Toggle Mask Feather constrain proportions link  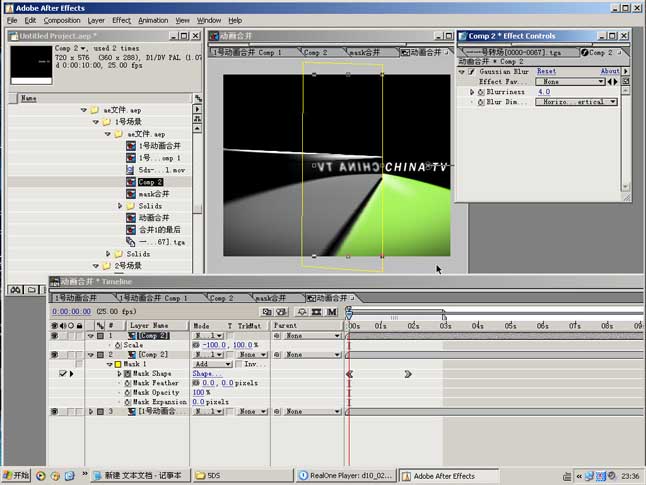[196, 383]
